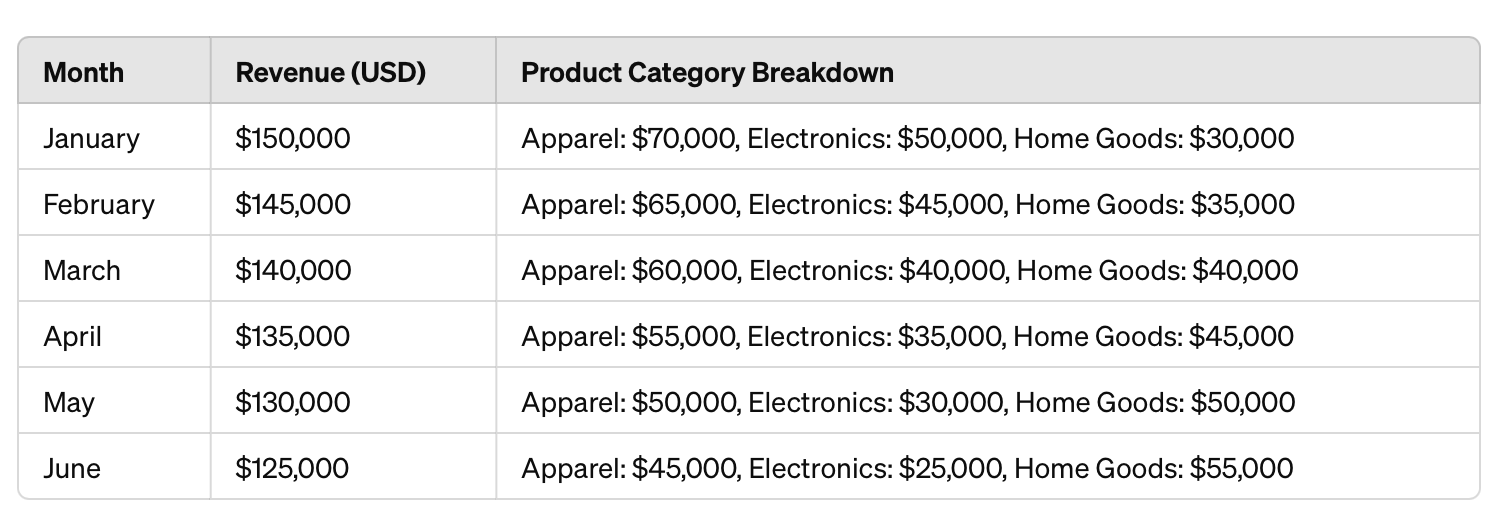Click the Product Category Breakdown header
Viewport: 1498px width, 520px height.
point(707,73)
